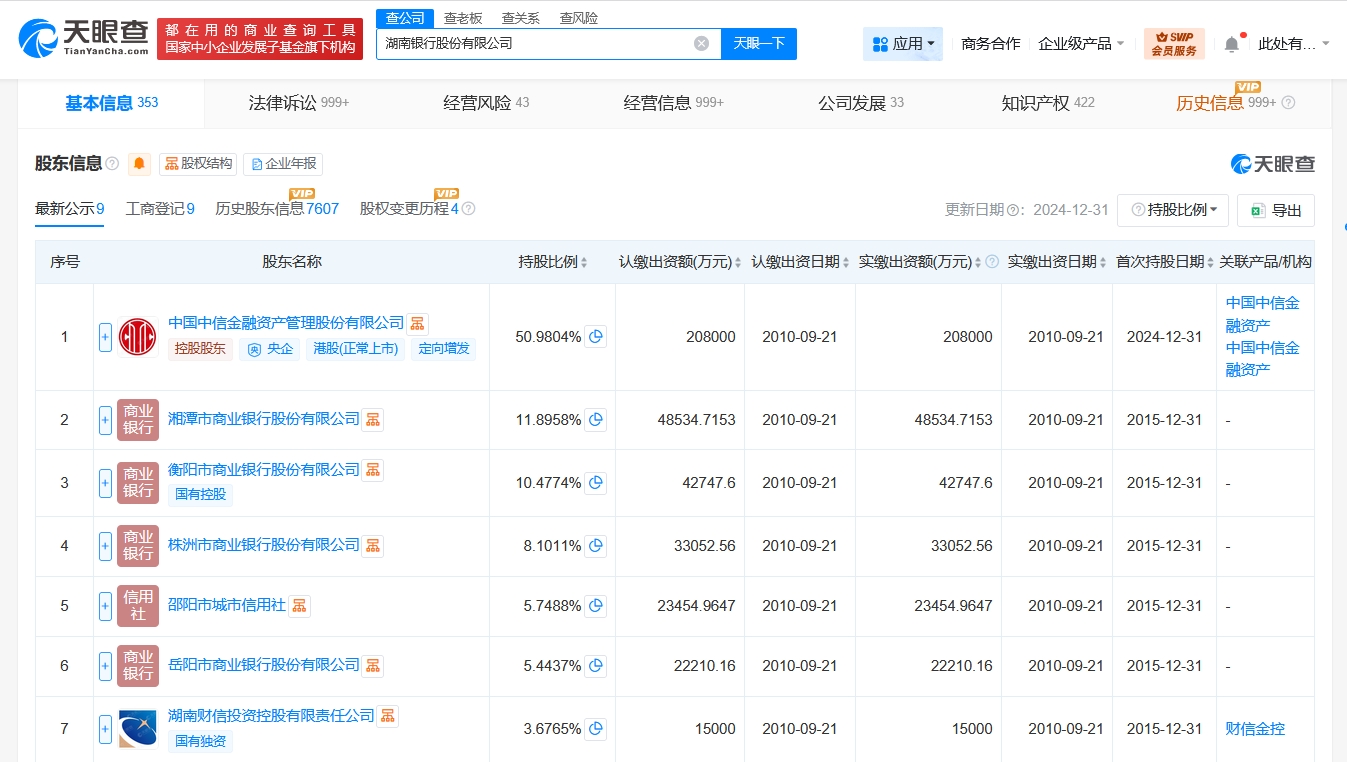Click the 天眼一下 search button
Viewport: 1347px width, 762px height.
click(x=758, y=43)
